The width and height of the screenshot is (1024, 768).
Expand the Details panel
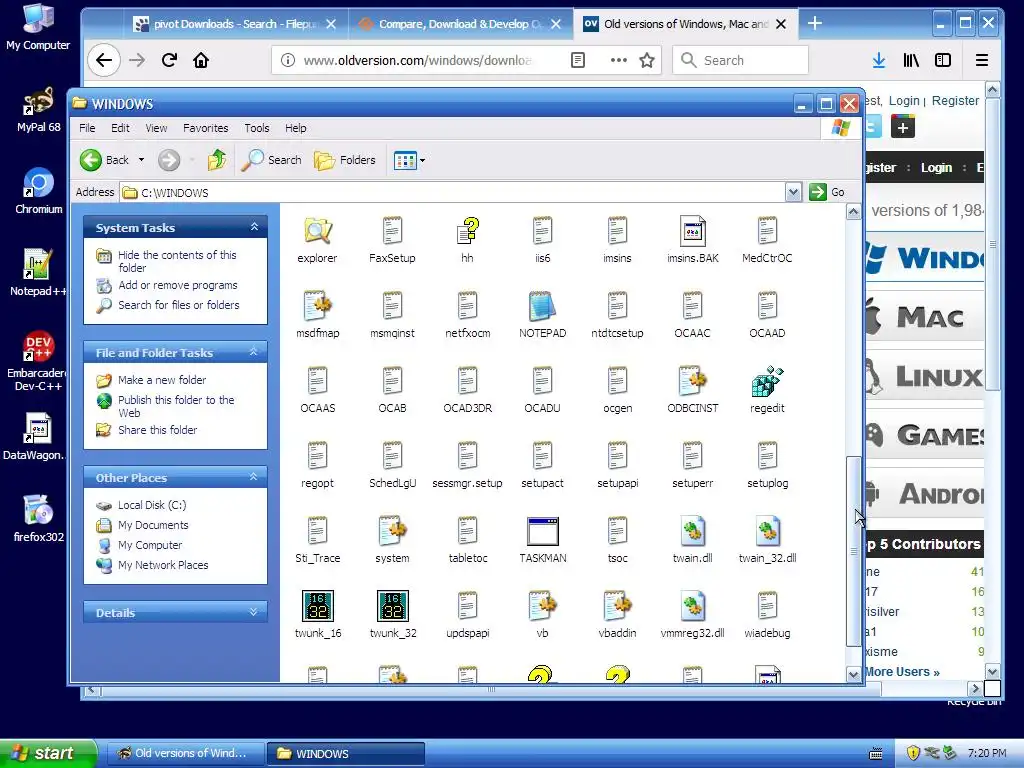254,613
